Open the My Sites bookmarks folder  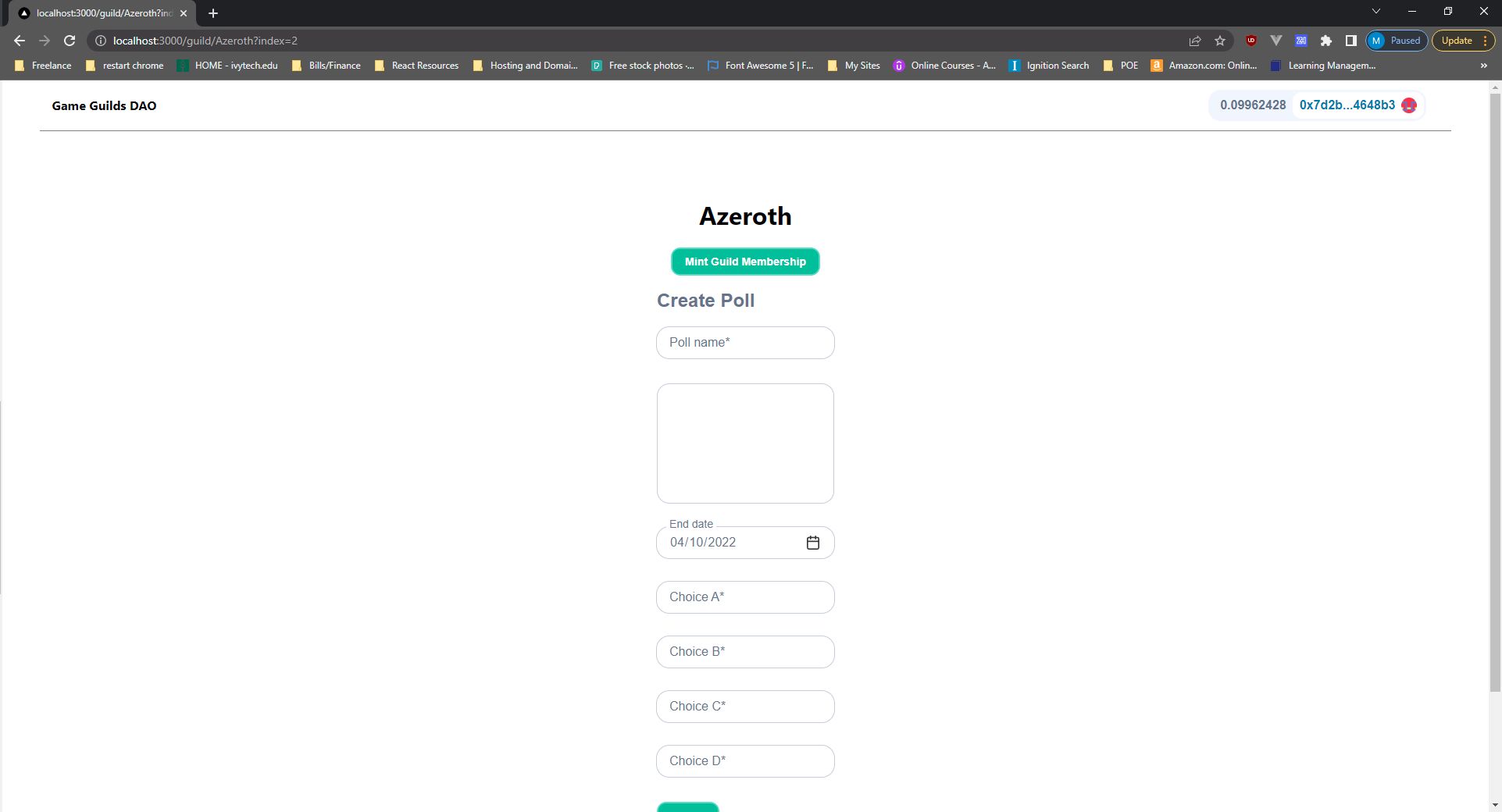coord(854,66)
